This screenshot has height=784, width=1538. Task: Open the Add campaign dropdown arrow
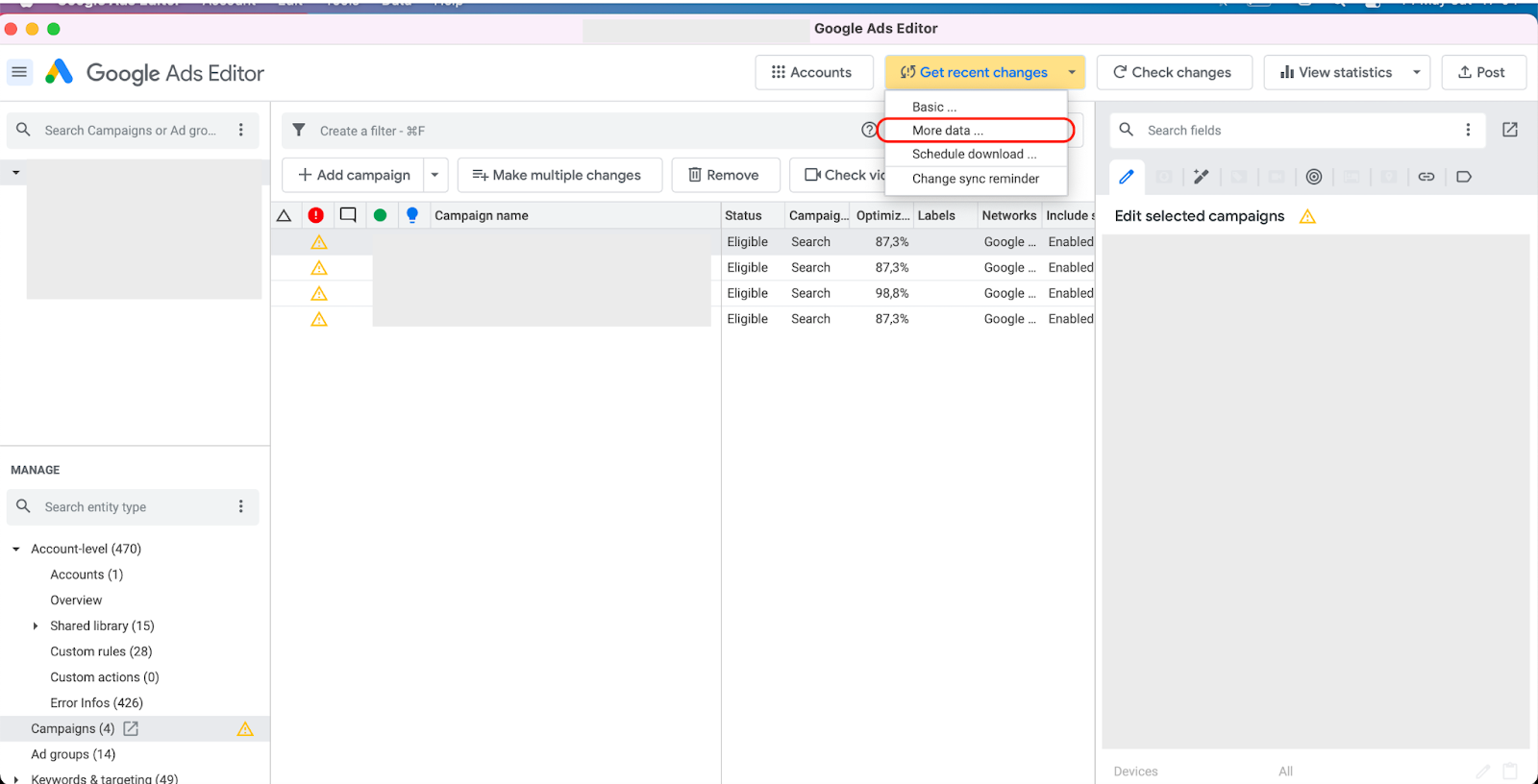pyautogui.click(x=434, y=175)
